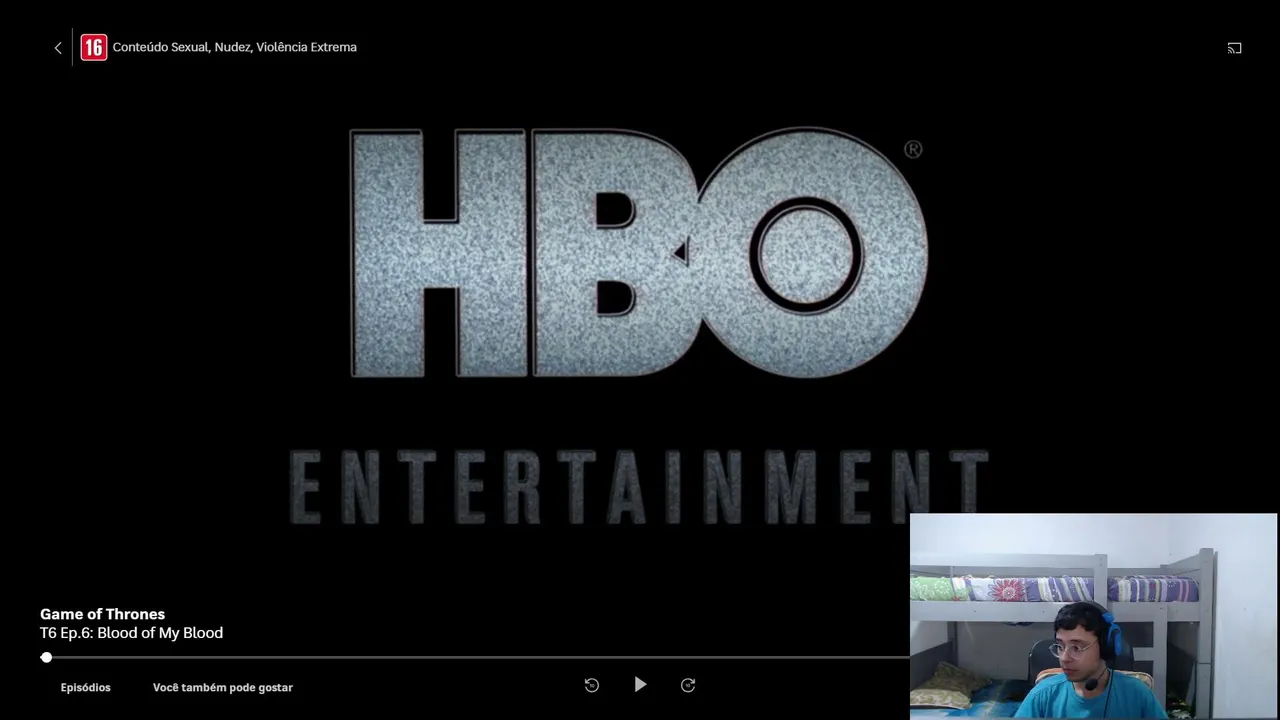Go back using the left arrow

coord(58,47)
